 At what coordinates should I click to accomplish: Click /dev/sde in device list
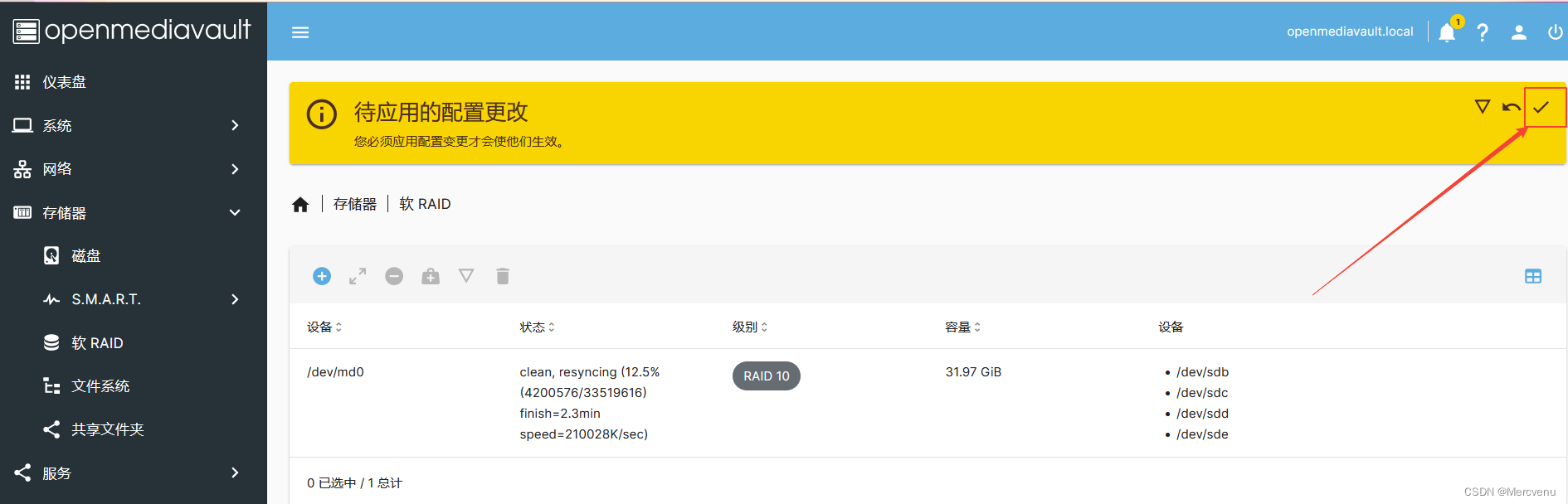(x=1202, y=434)
